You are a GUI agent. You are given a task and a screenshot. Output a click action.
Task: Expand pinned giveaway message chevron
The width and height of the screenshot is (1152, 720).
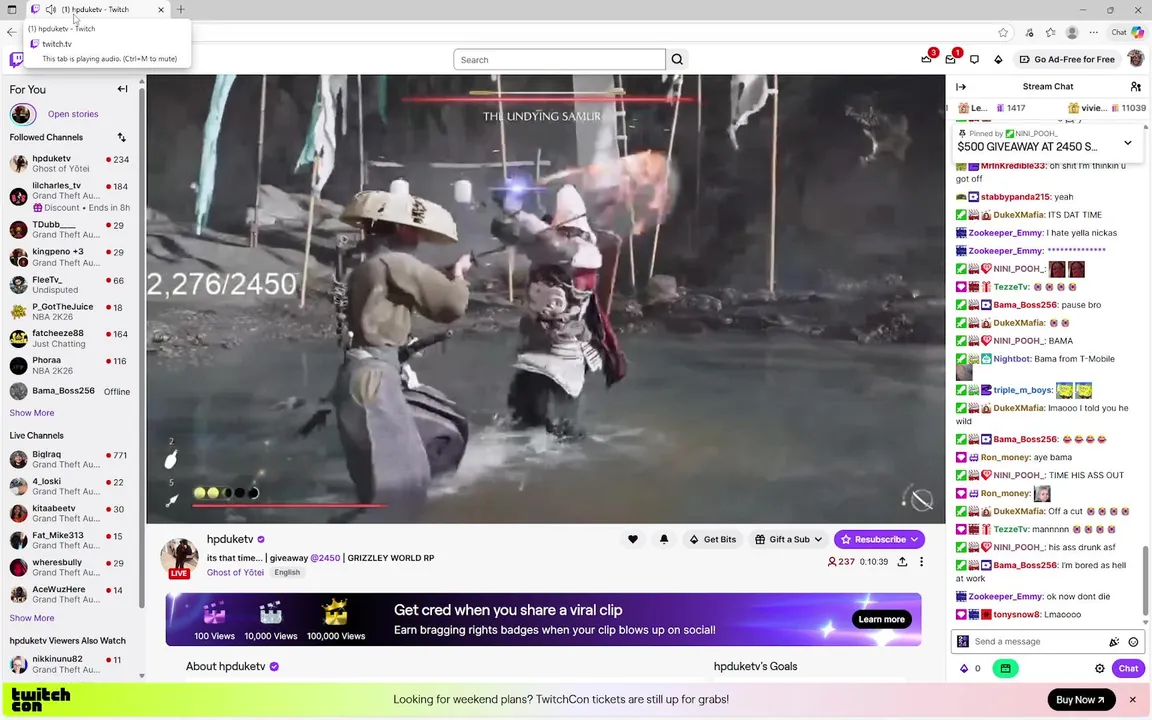click(x=1128, y=143)
